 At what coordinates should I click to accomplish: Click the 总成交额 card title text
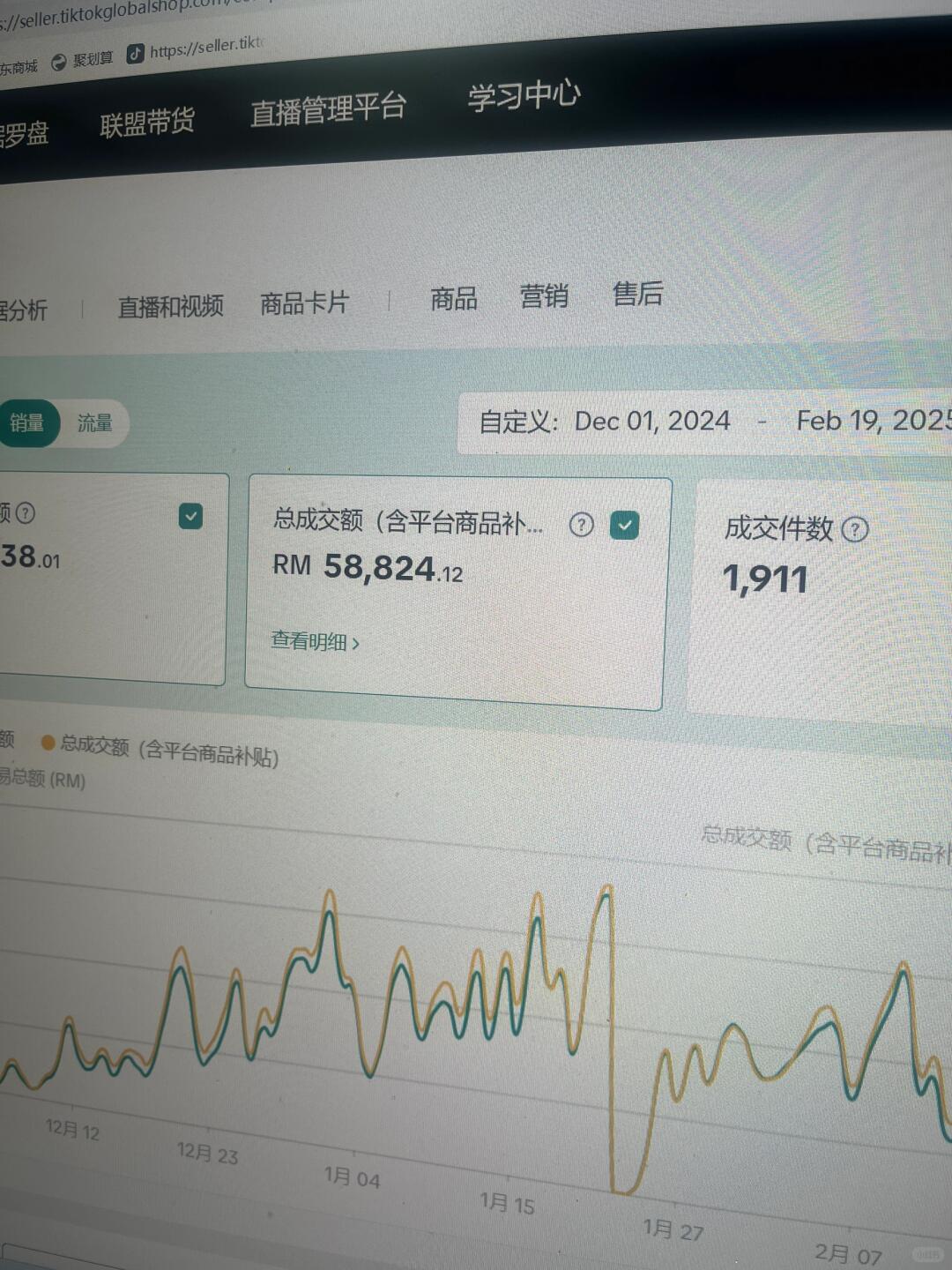(408, 522)
